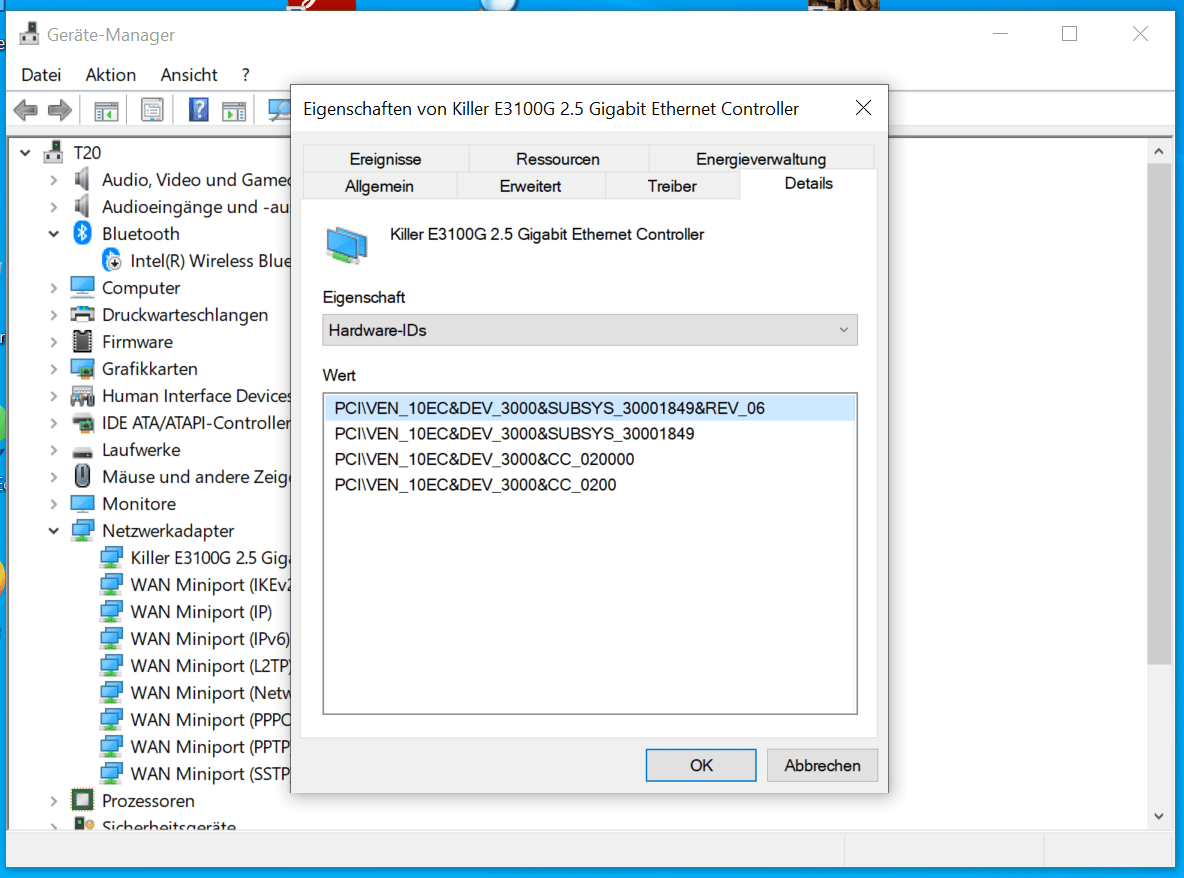Click the show/hide console tree toolbar icon
This screenshot has height=878, width=1184.
[x=106, y=111]
